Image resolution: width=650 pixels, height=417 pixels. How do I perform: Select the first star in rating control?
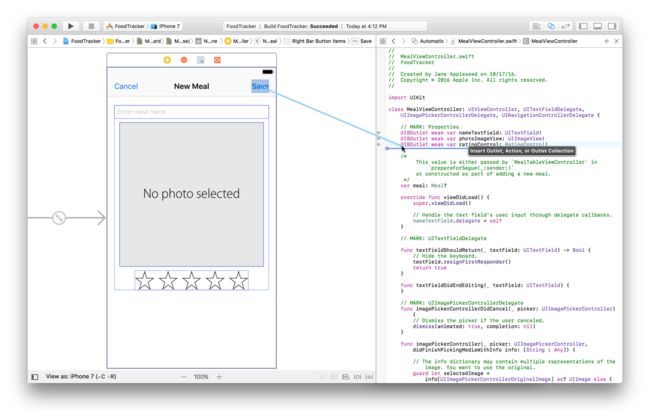point(144,281)
